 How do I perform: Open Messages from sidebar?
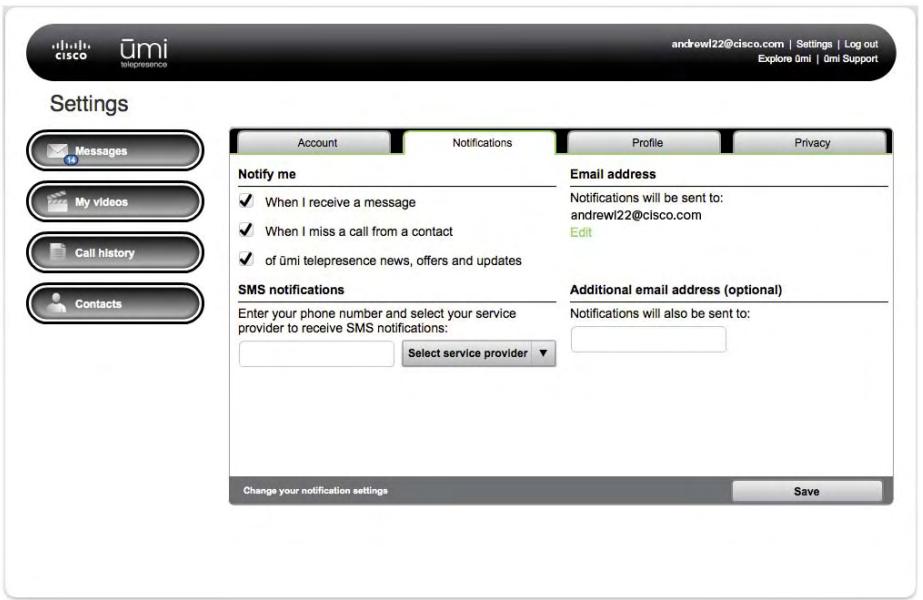pos(115,151)
